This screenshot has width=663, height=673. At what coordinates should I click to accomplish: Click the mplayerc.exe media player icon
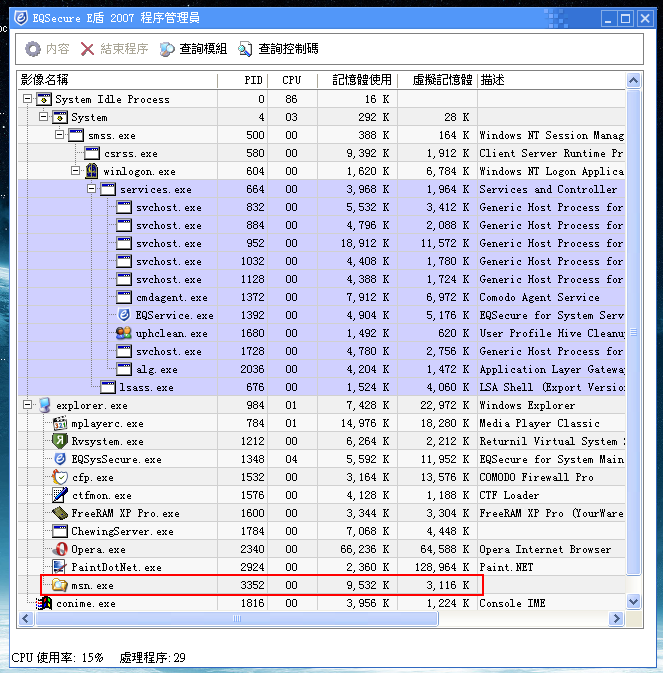[60, 423]
